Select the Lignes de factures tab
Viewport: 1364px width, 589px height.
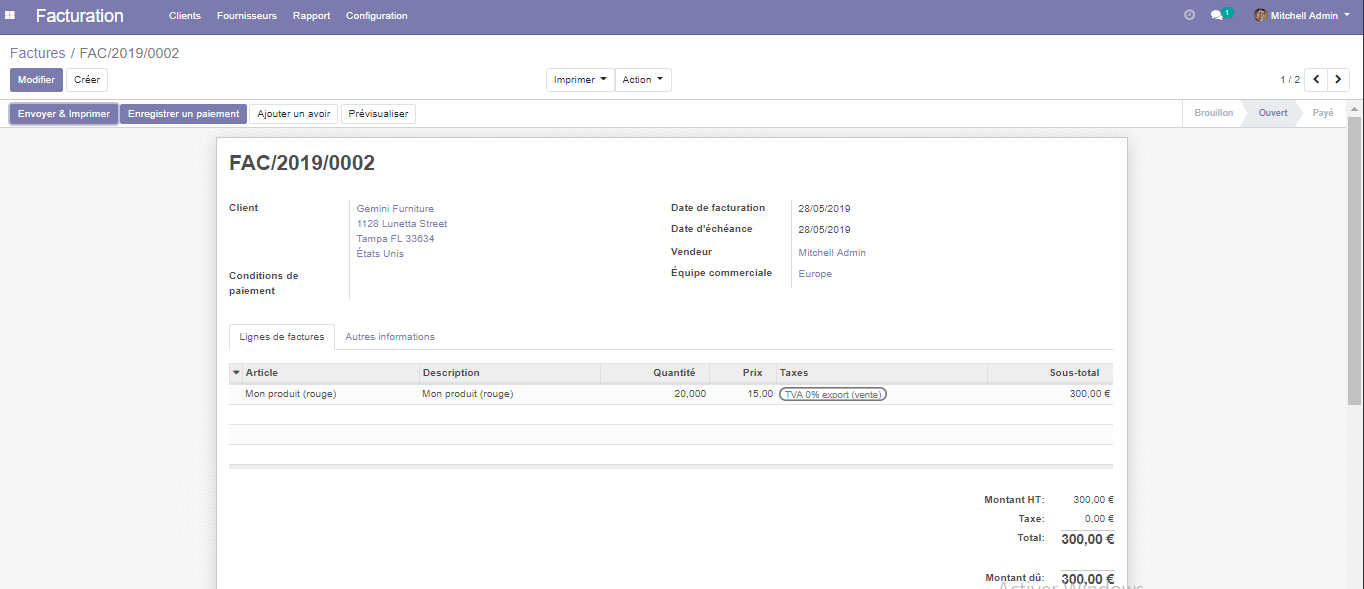pyautogui.click(x=282, y=337)
